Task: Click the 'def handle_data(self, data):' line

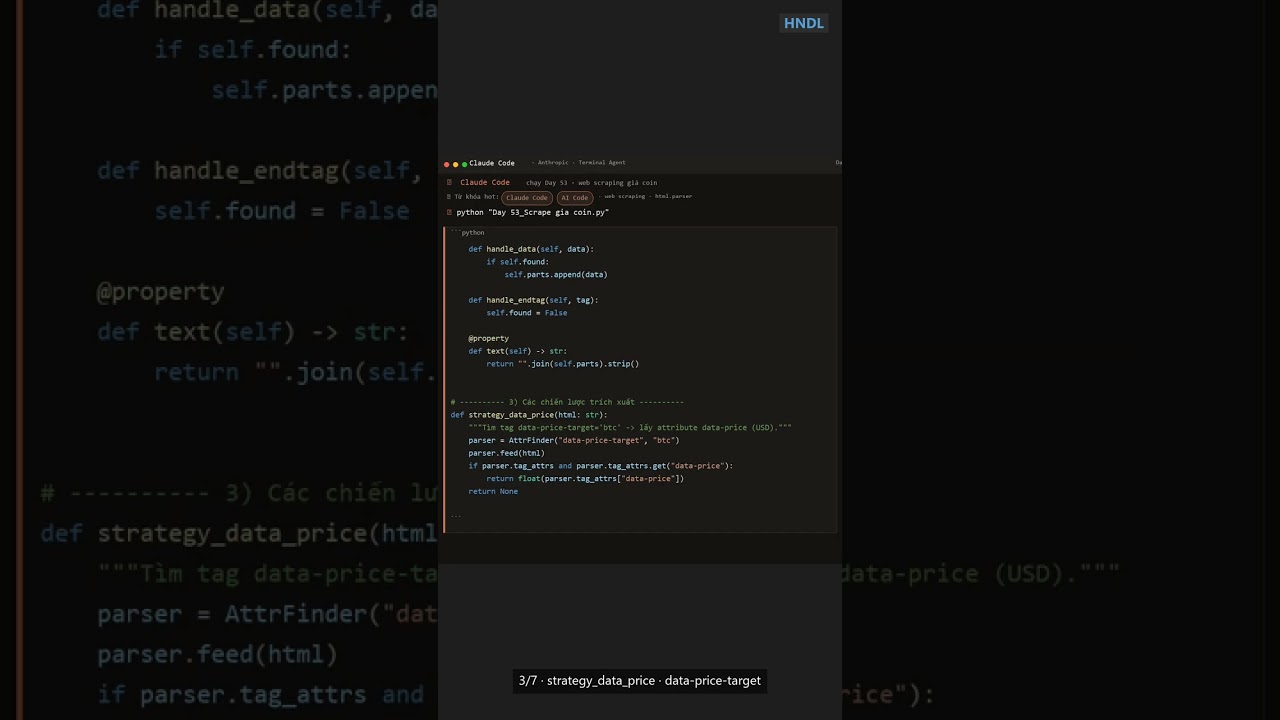Action: click(531, 249)
